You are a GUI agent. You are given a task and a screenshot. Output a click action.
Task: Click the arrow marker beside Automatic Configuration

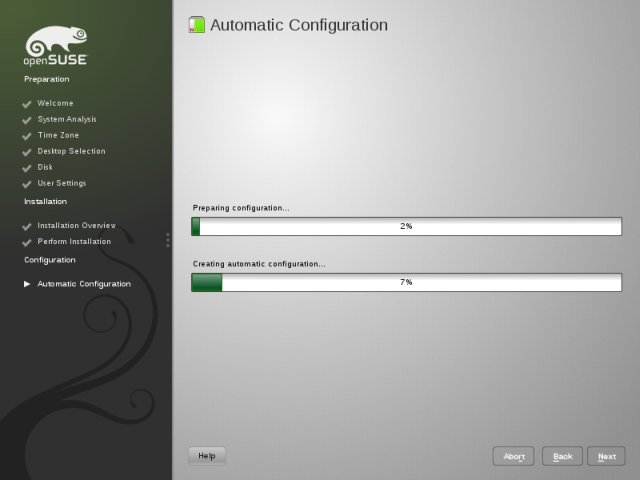point(27,284)
